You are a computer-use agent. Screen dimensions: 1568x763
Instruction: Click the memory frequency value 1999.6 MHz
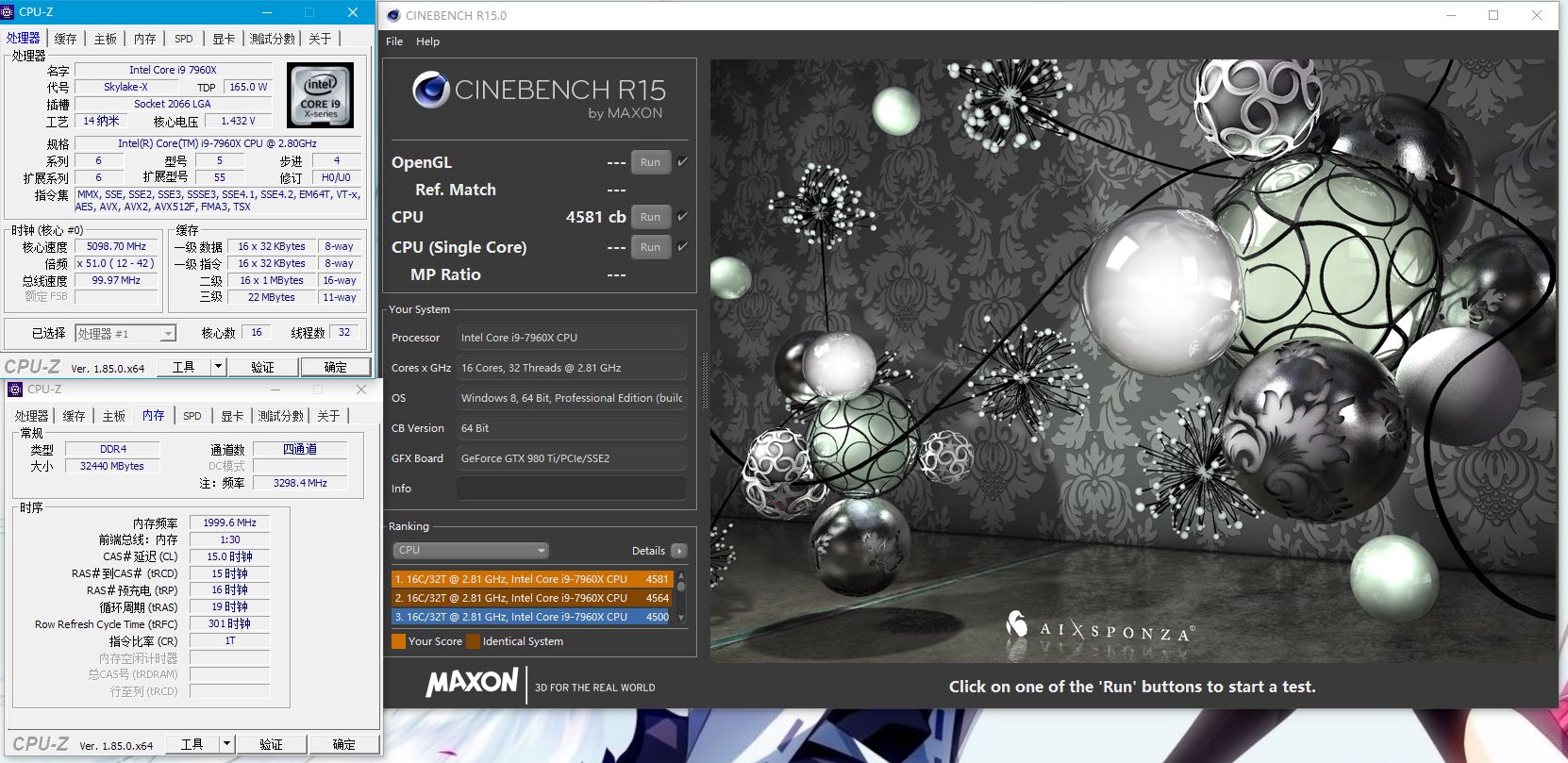229,522
